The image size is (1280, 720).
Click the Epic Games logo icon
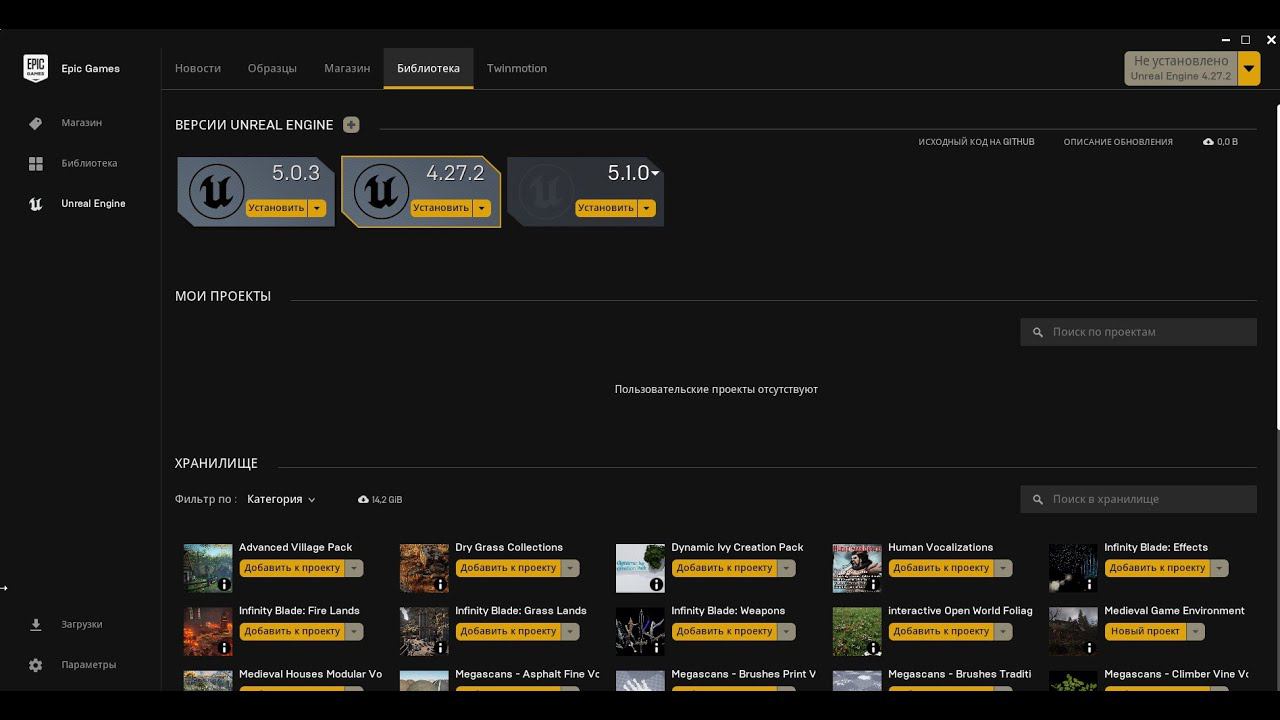(x=36, y=68)
